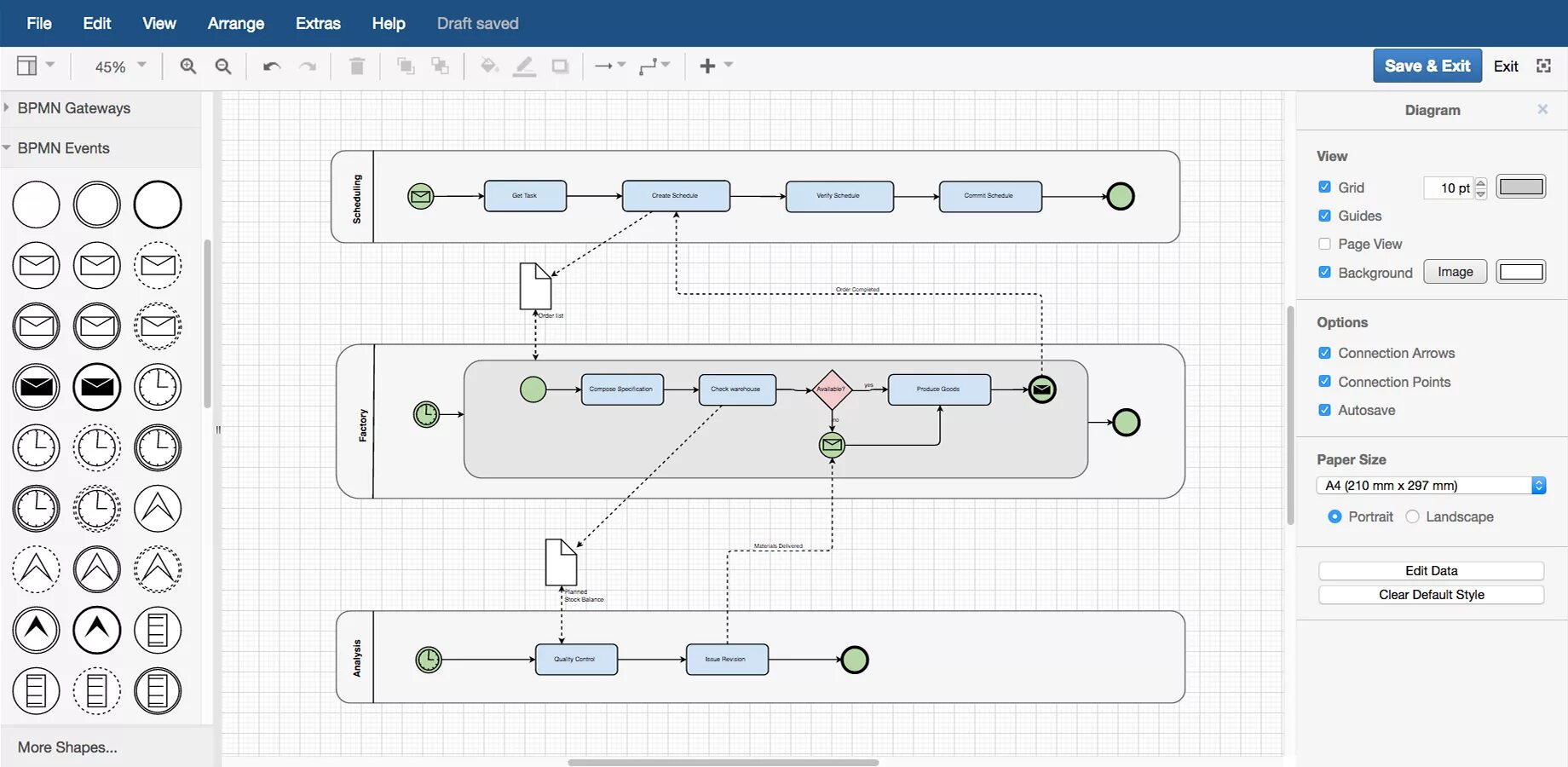Click the Analysis lane timer start event
1568x767 pixels.
[x=429, y=660]
